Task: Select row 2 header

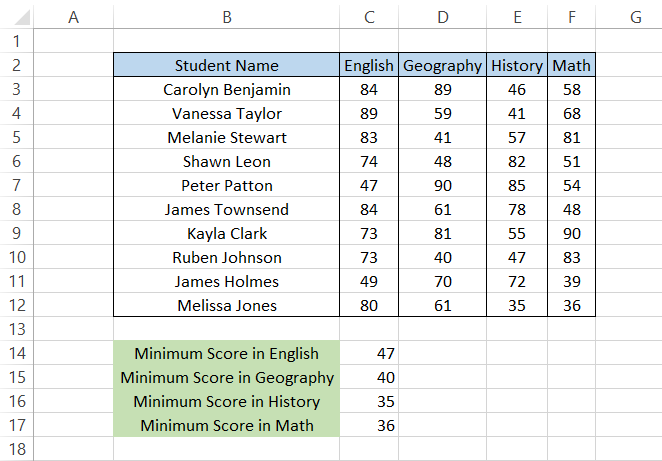Action: (x=16, y=66)
